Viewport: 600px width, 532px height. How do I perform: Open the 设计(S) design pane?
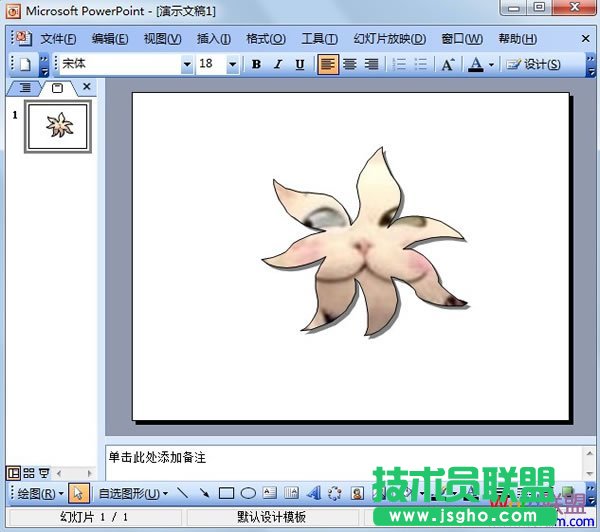pyautogui.click(x=533, y=64)
